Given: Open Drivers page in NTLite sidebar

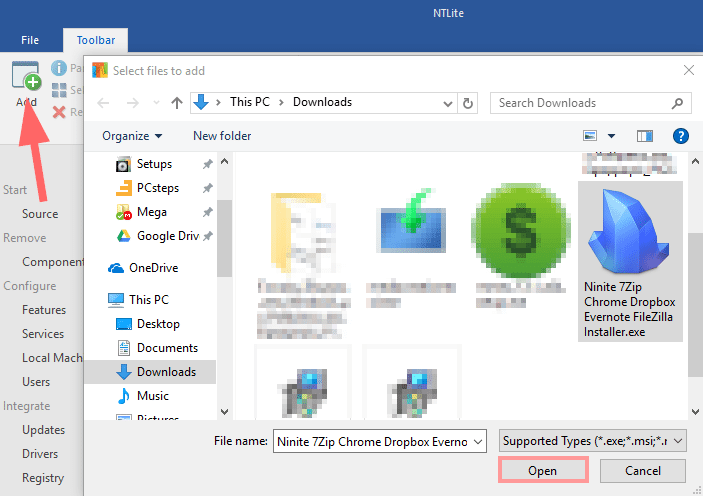Looking at the screenshot, I should (40, 454).
